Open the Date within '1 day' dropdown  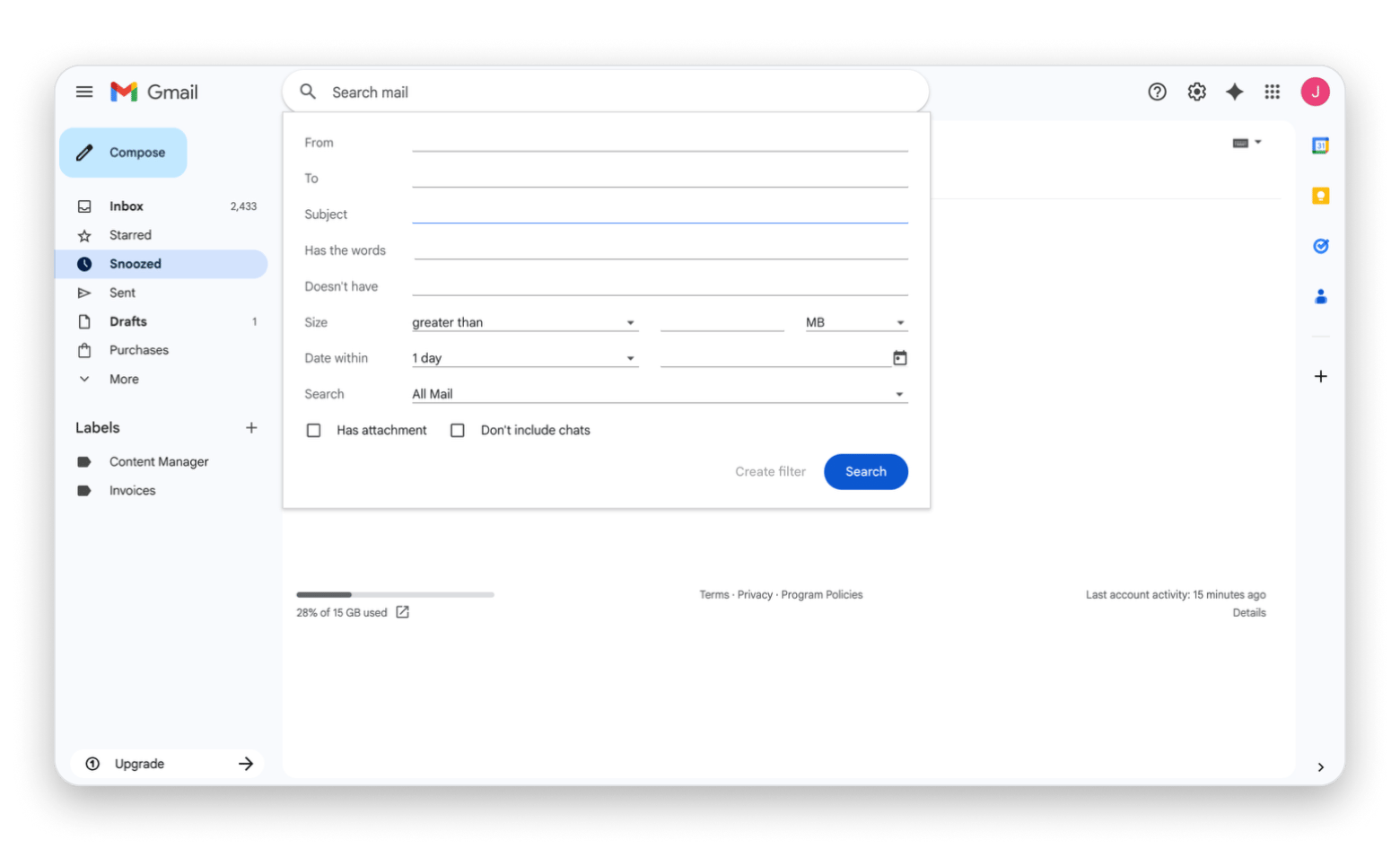tap(524, 358)
